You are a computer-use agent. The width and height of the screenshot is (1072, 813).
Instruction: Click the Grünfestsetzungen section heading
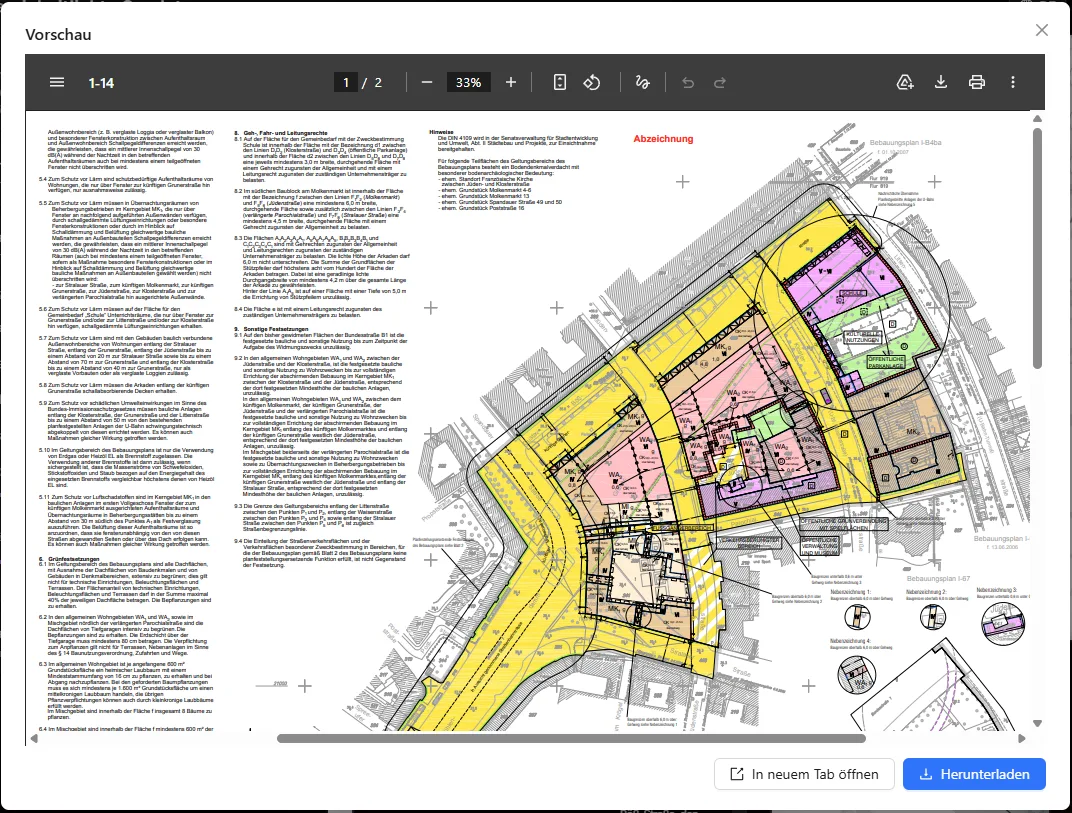click(x=70, y=559)
